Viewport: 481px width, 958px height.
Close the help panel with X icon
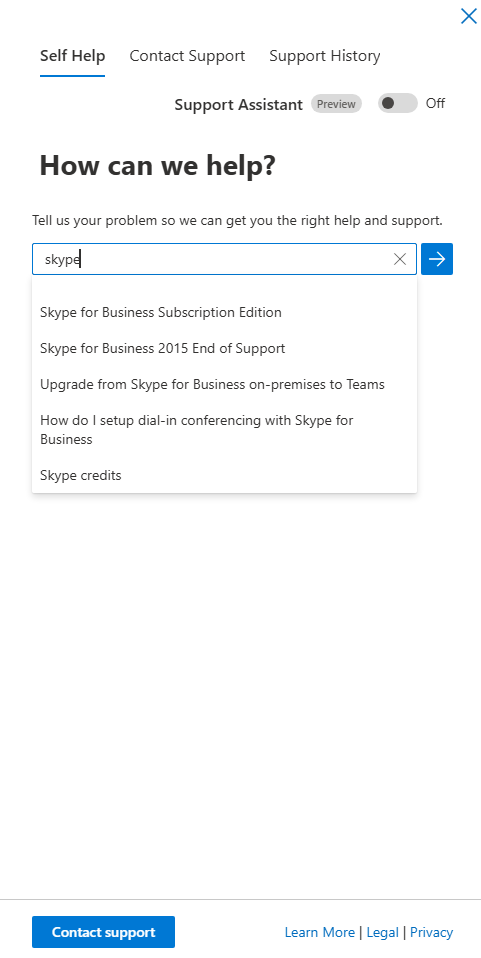pos(468,16)
